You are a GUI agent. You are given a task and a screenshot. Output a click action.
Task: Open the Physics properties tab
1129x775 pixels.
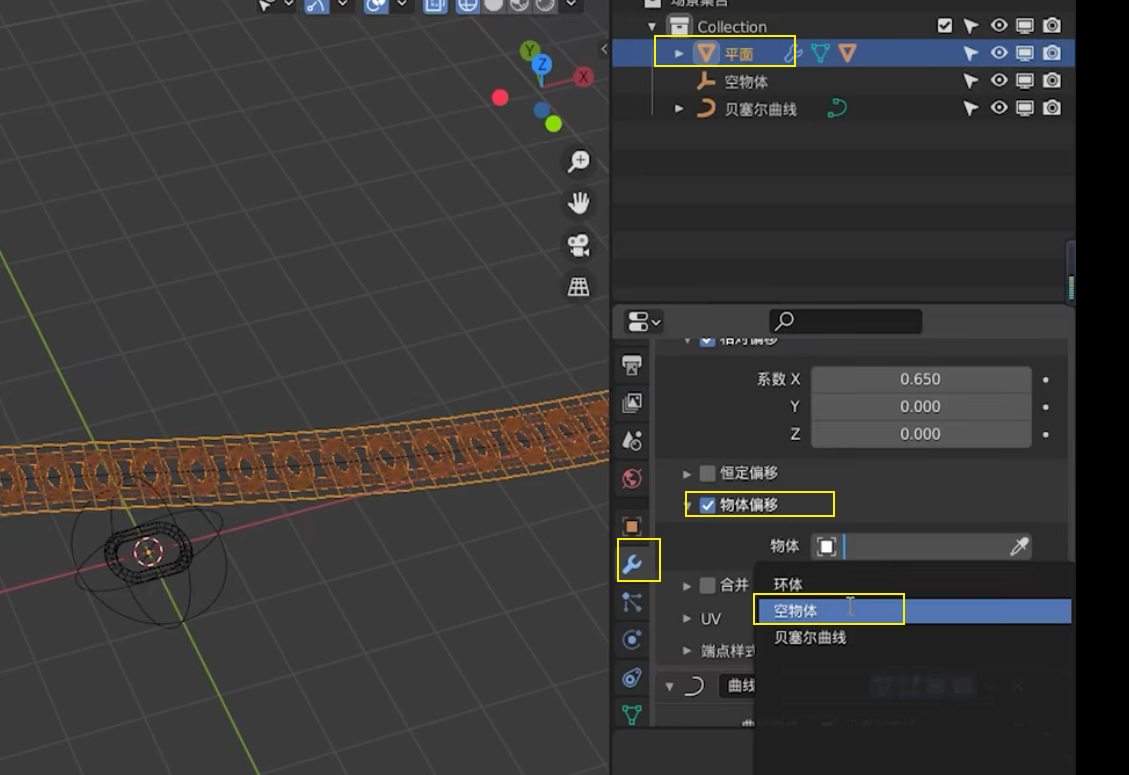[x=632, y=640]
